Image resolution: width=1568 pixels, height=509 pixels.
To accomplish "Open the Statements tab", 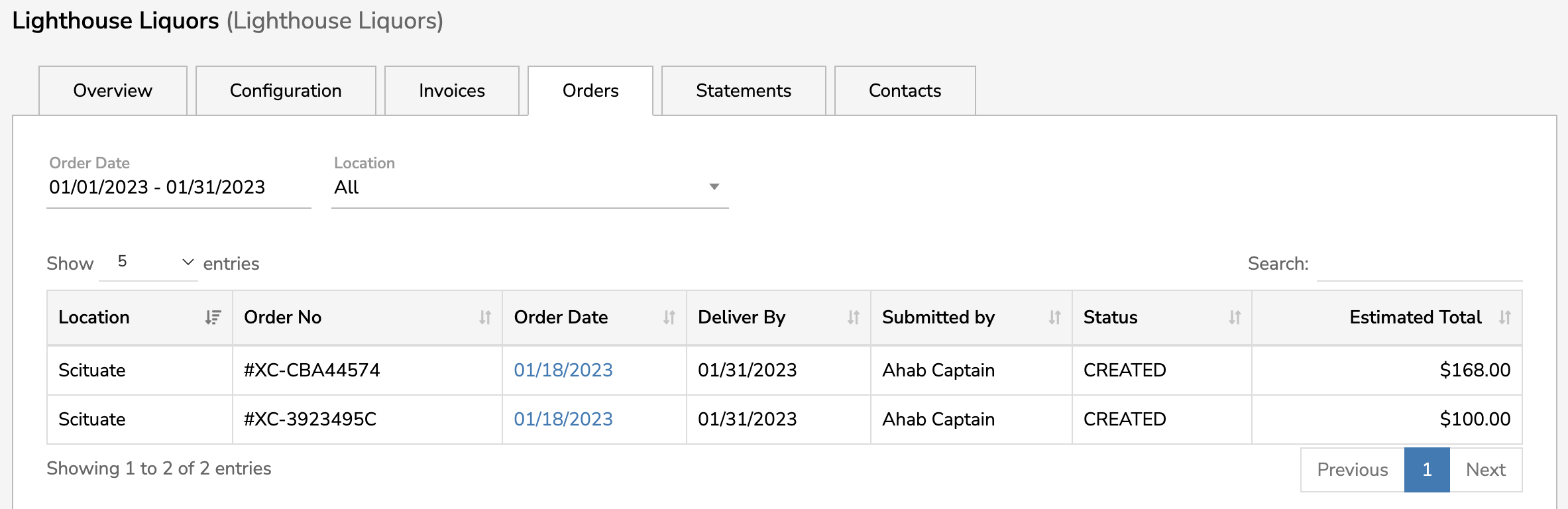I will pos(743,90).
